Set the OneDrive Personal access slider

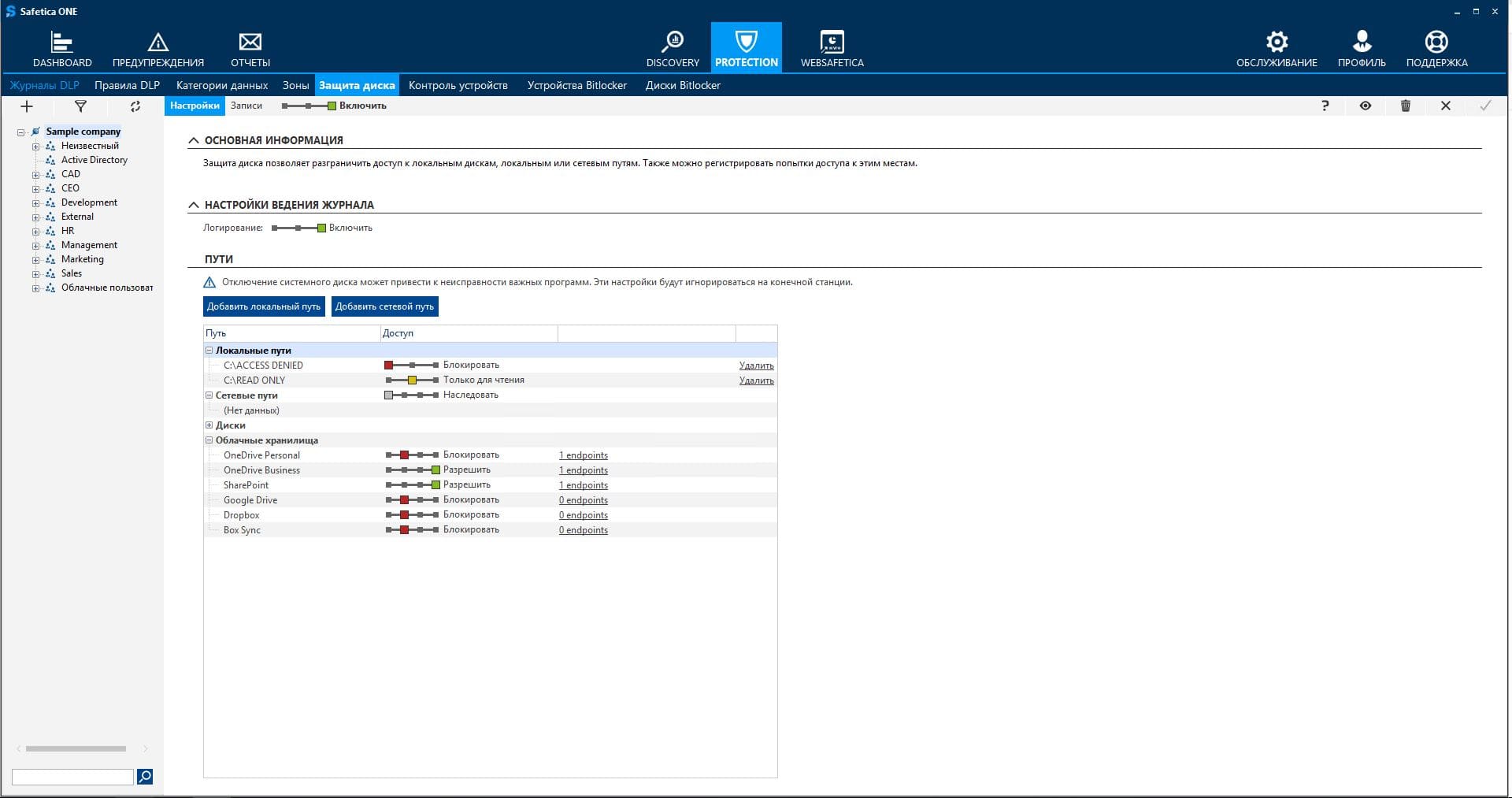click(412, 455)
